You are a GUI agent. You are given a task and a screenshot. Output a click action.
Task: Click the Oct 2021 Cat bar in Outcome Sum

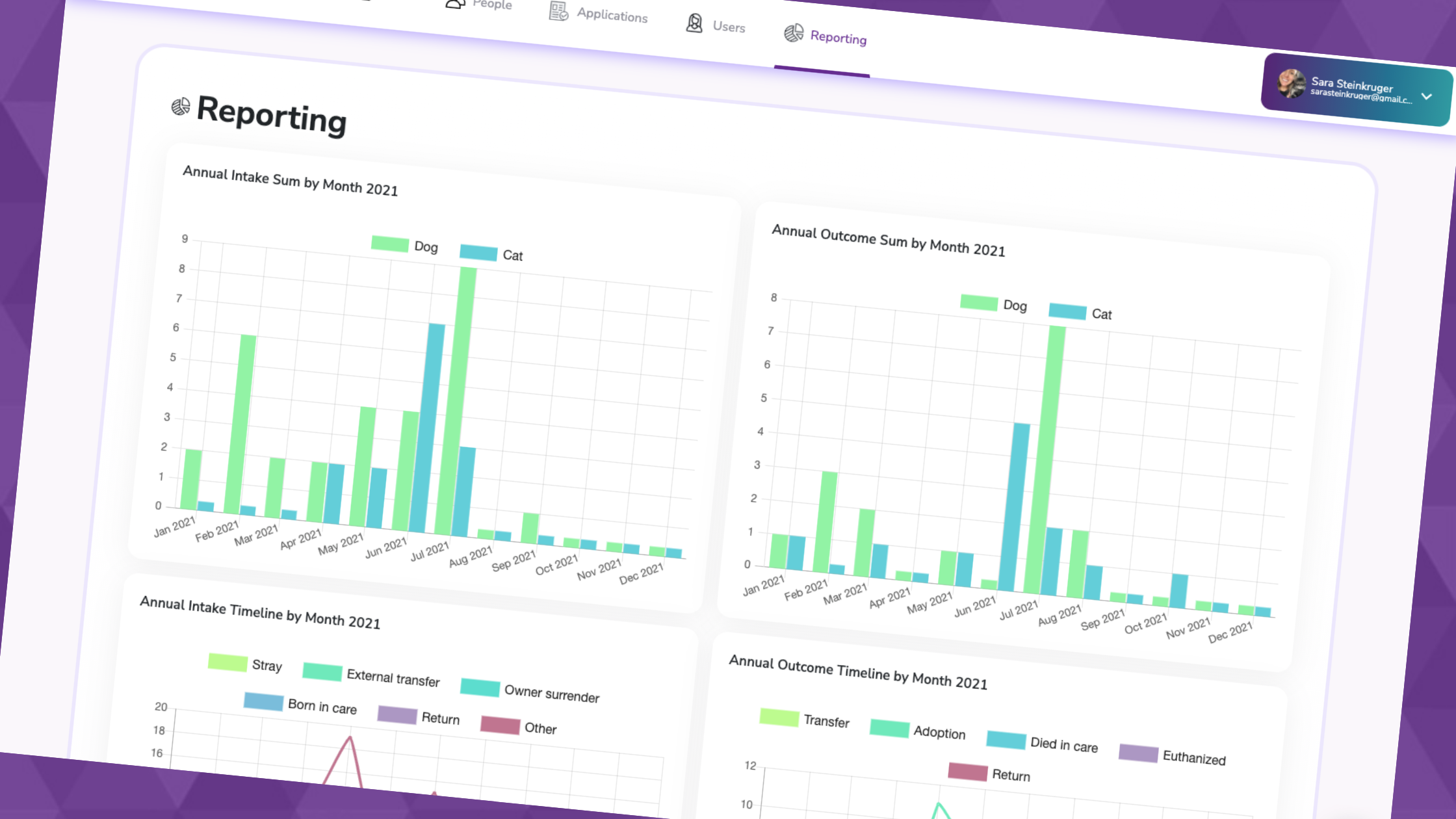tap(1178, 591)
